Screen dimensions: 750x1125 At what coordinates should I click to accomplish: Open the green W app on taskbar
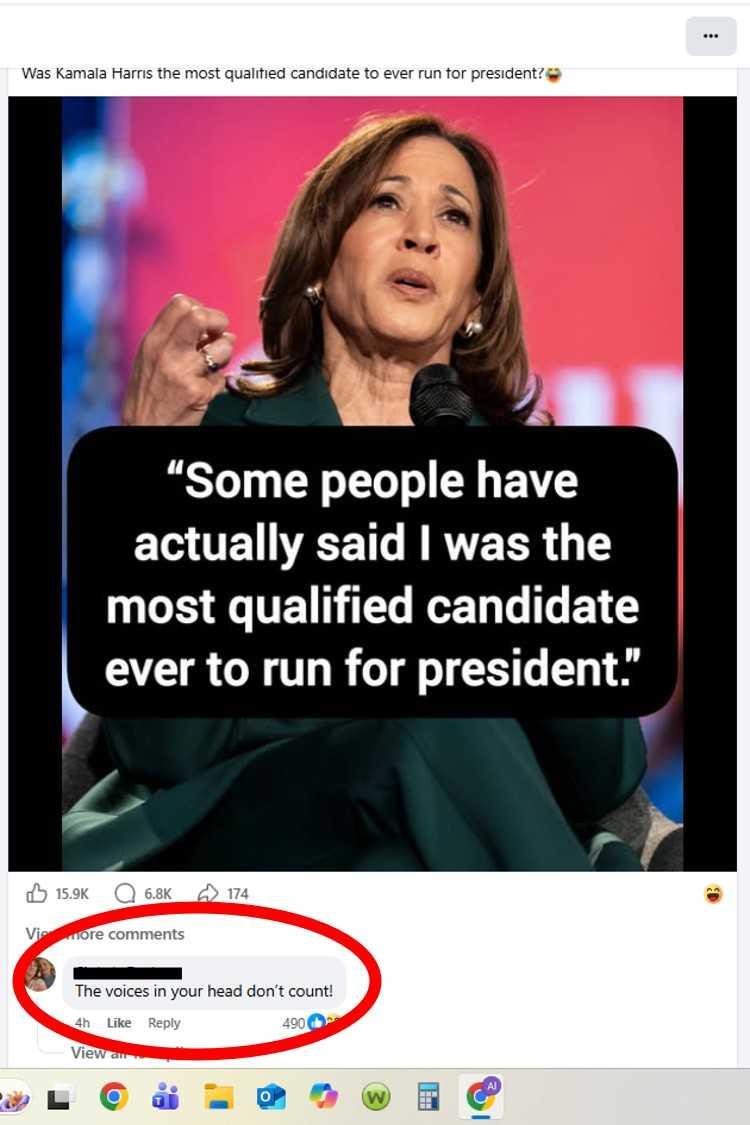(376, 1097)
